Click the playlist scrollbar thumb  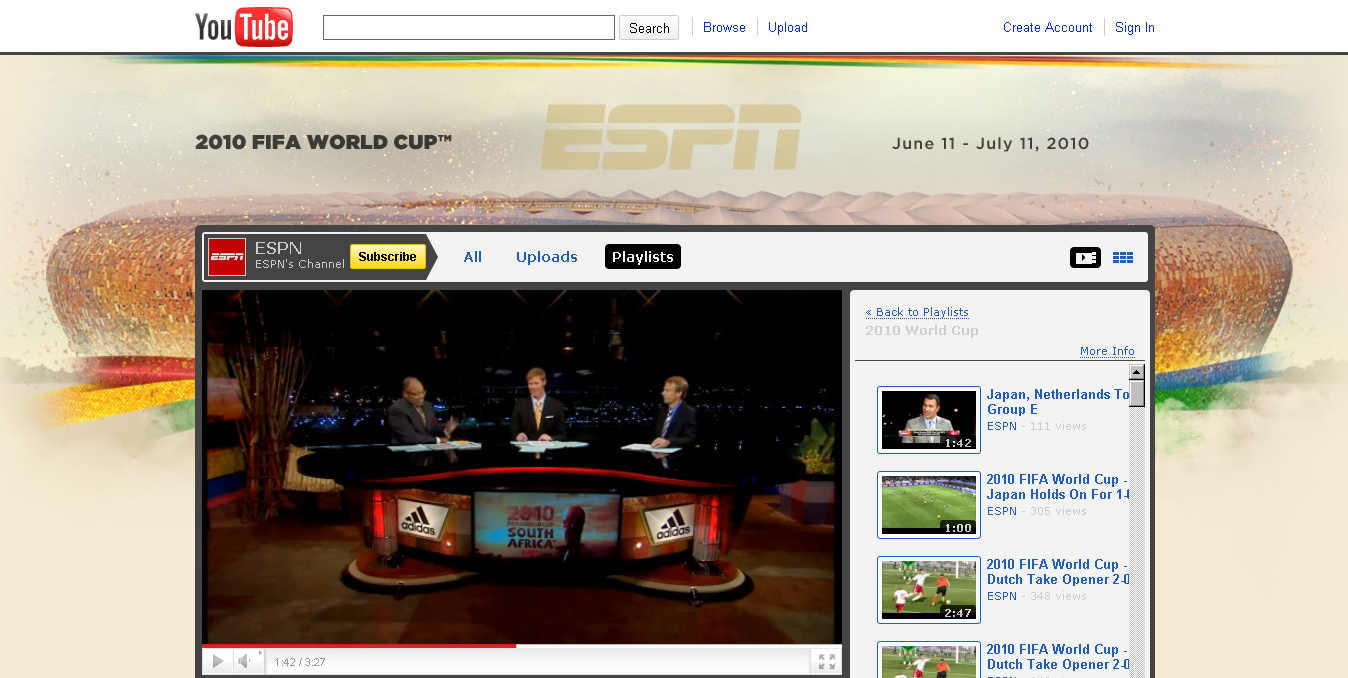tap(1137, 393)
